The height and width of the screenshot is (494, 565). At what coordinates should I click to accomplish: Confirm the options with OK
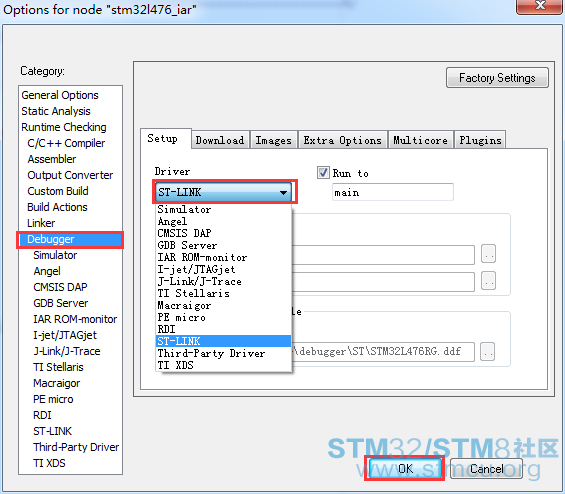point(405,468)
